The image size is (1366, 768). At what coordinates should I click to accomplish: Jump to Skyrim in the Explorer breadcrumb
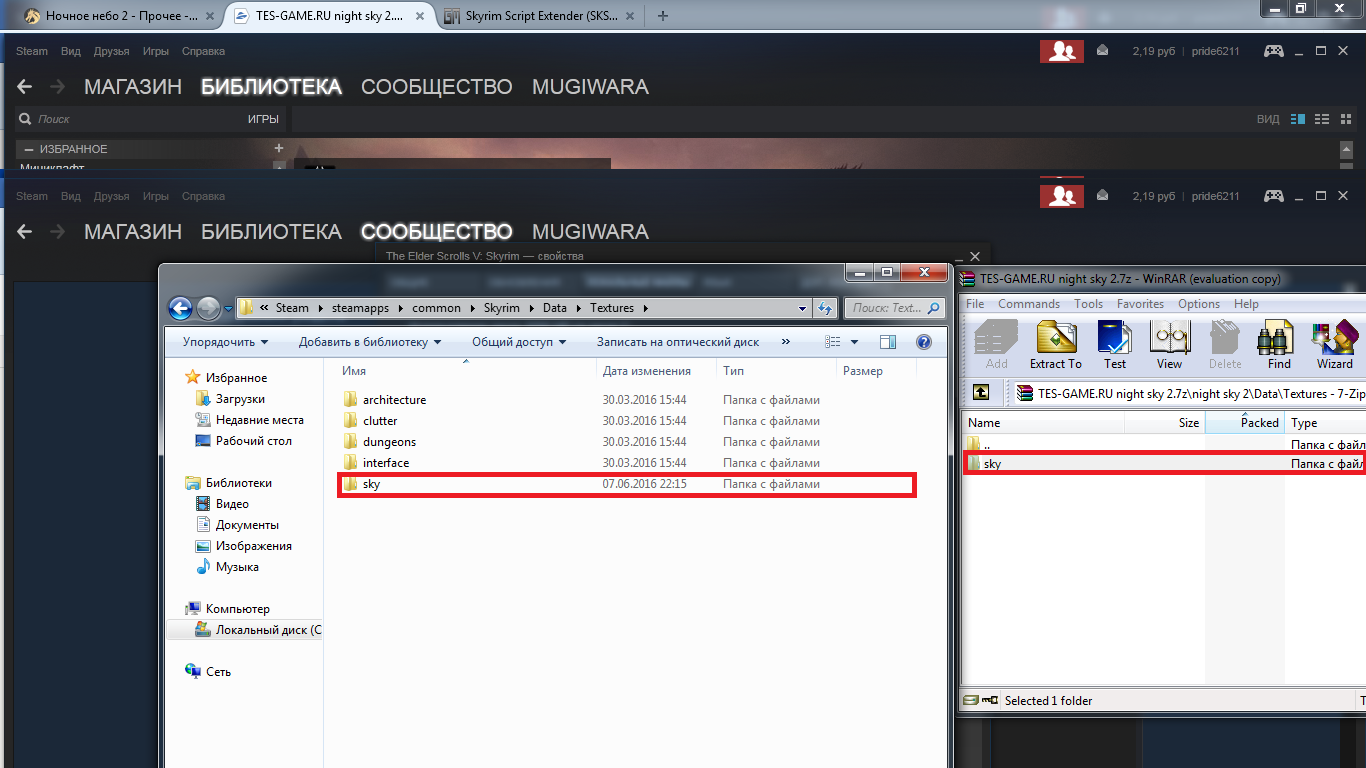[x=501, y=308]
